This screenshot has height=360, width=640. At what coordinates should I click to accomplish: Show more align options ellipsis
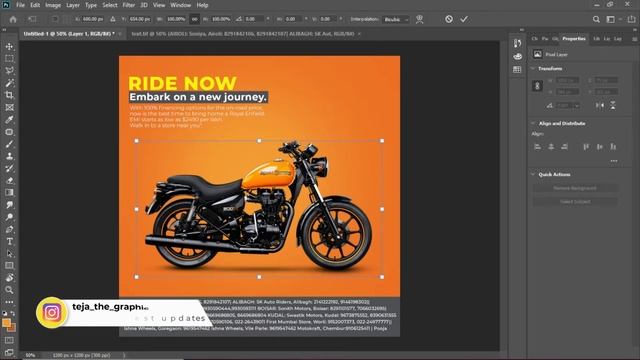point(613,161)
